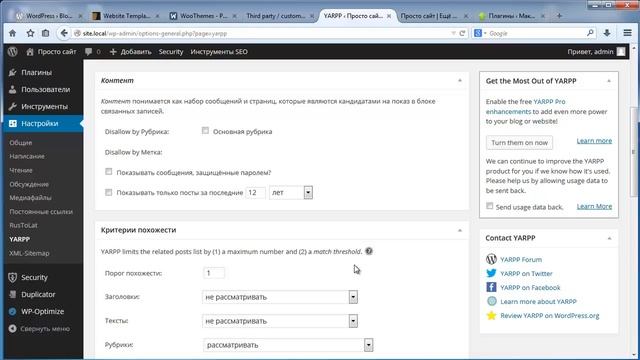
Task: Switch to the WooThemes browser tab
Action: tap(204, 16)
